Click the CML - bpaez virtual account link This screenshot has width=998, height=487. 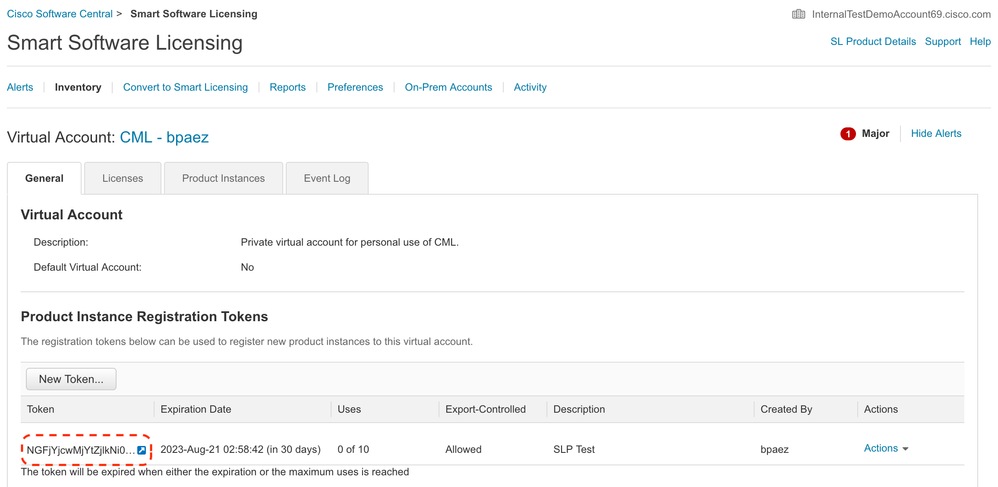164,137
